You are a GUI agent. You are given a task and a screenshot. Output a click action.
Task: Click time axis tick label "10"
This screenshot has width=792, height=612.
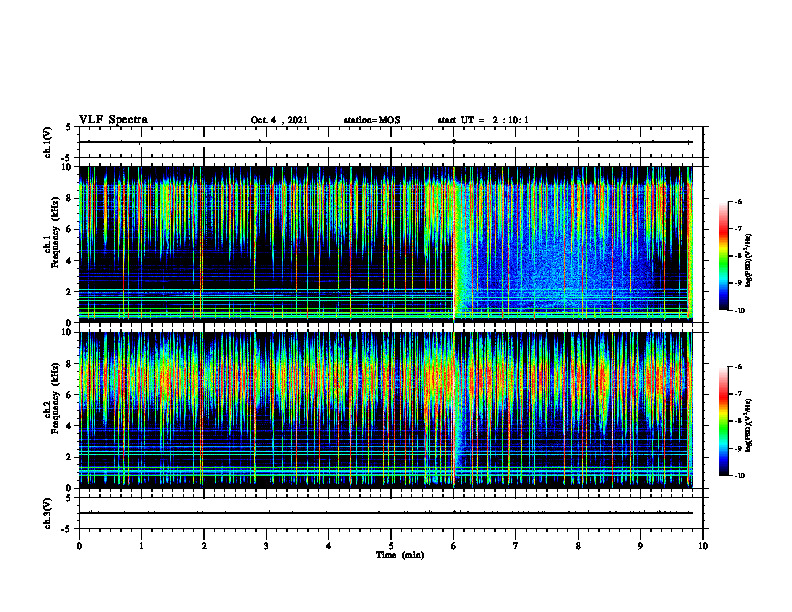click(x=703, y=546)
